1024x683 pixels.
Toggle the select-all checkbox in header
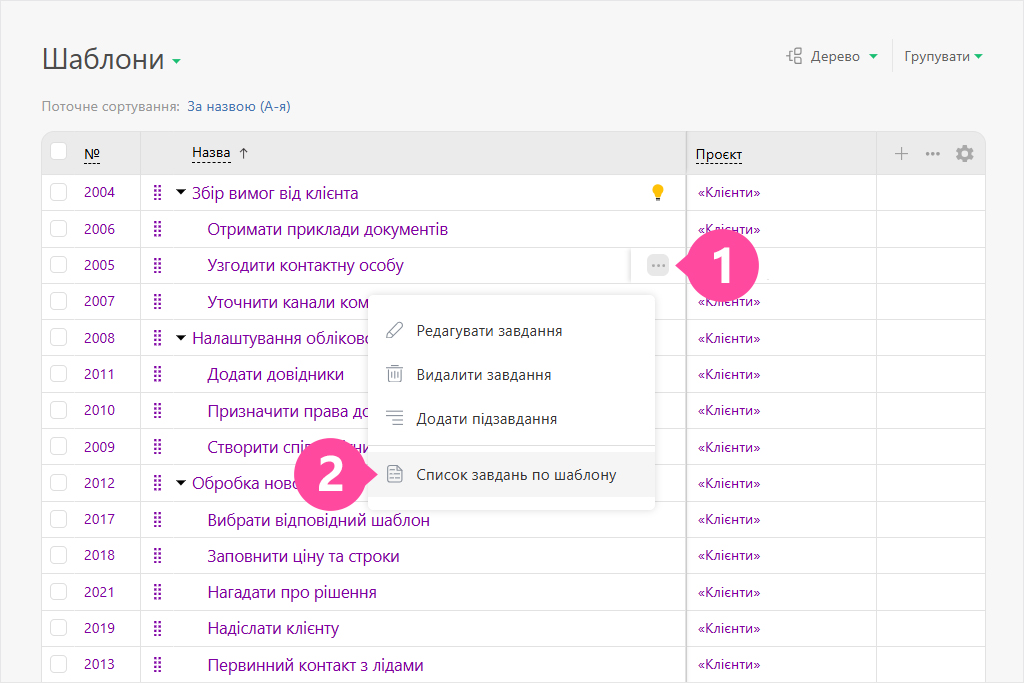[x=59, y=152]
